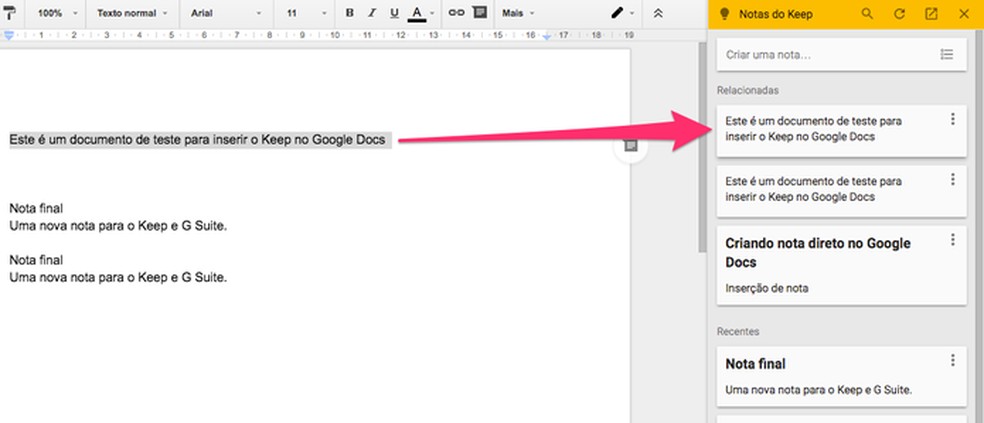Click the Recentes section label
Viewport: 984px width, 423px height.
737,331
